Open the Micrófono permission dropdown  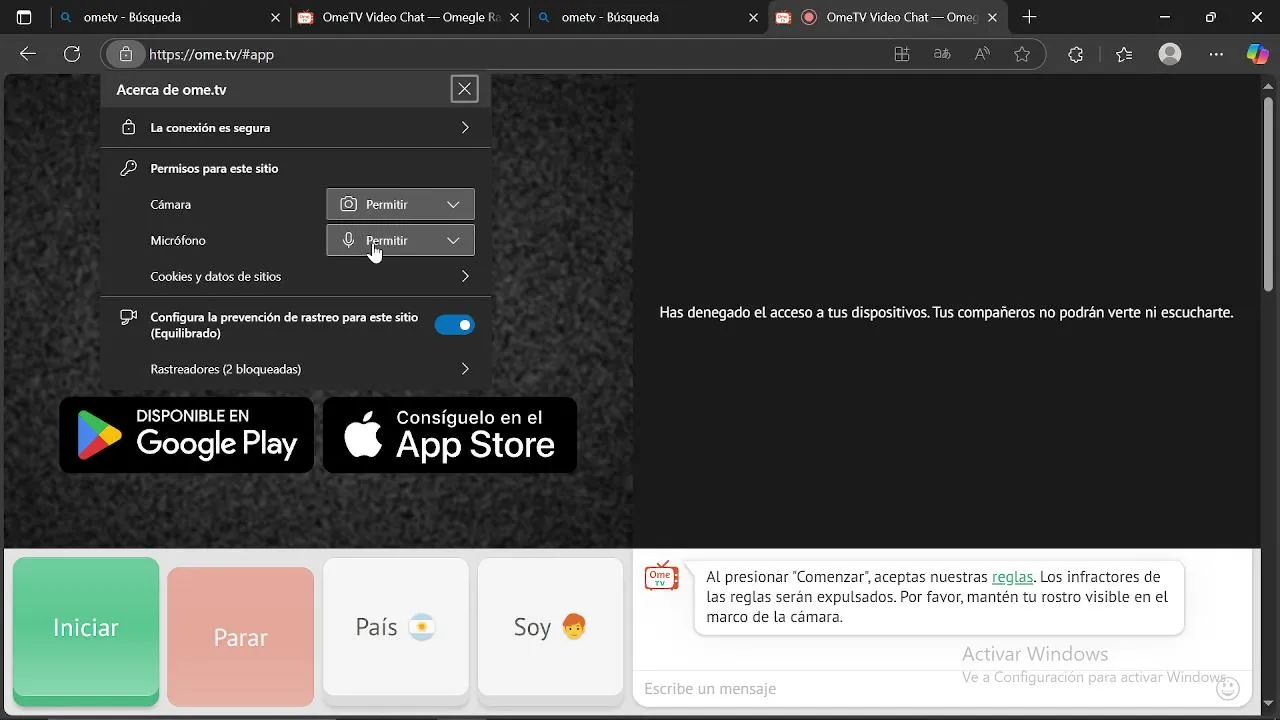pos(400,240)
